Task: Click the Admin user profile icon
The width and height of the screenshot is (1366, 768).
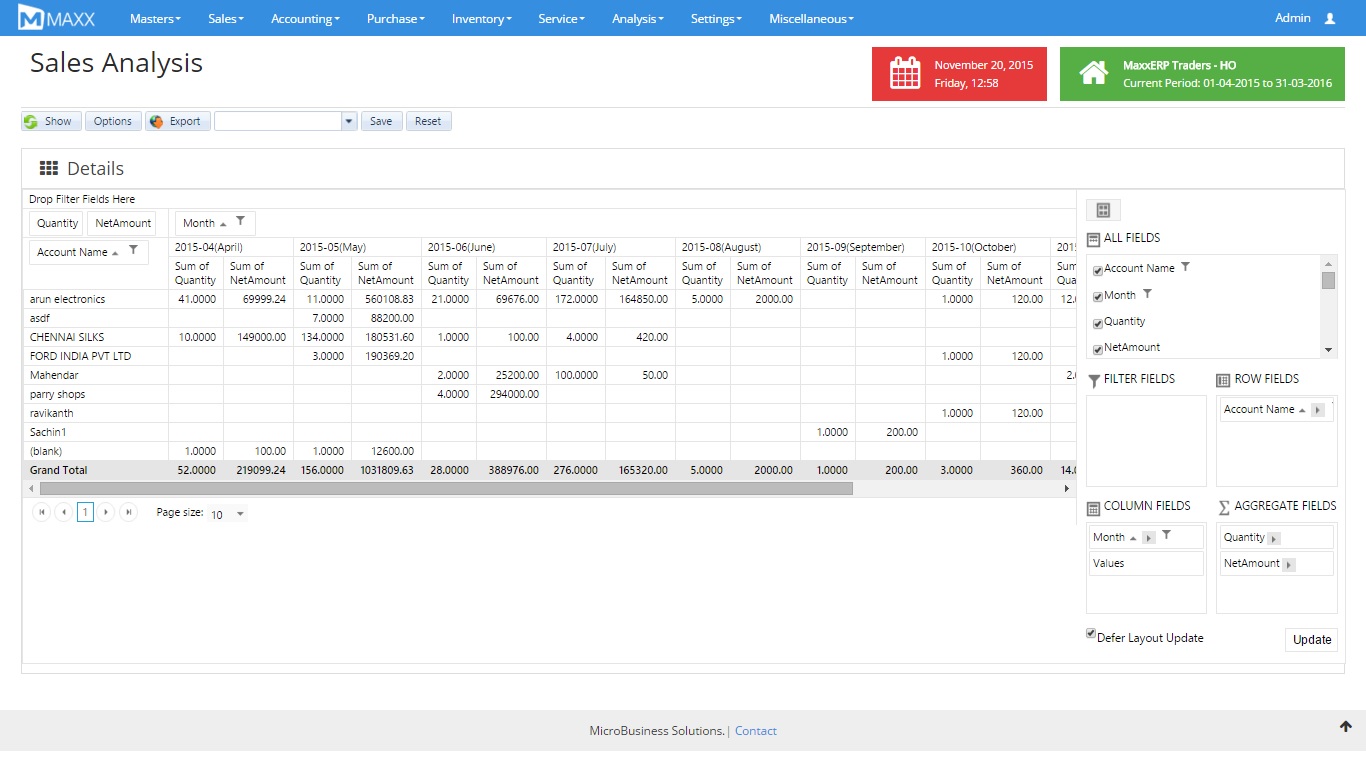Action: 1329,19
